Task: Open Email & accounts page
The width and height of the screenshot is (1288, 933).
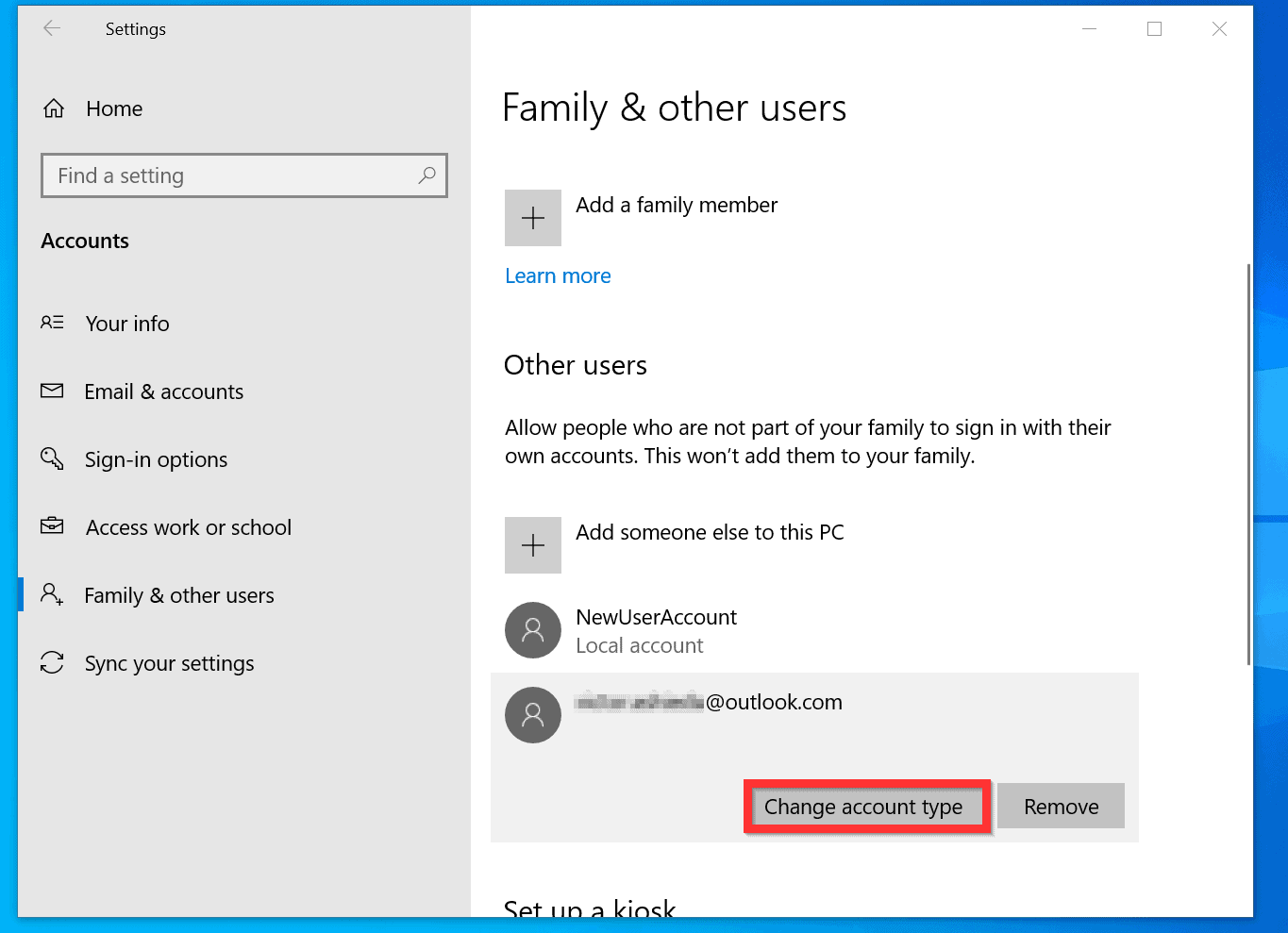Action: coord(164,392)
